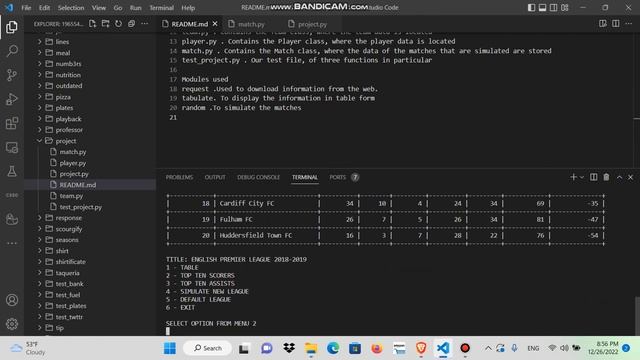Open the File menu
Image resolution: width=640 pixels, height=360 pixels.
pyautogui.click(x=26, y=7)
